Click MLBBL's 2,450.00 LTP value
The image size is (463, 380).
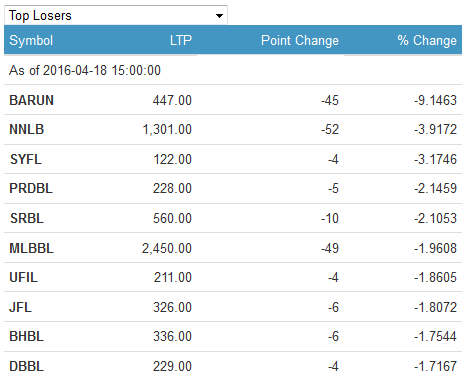coord(167,248)
